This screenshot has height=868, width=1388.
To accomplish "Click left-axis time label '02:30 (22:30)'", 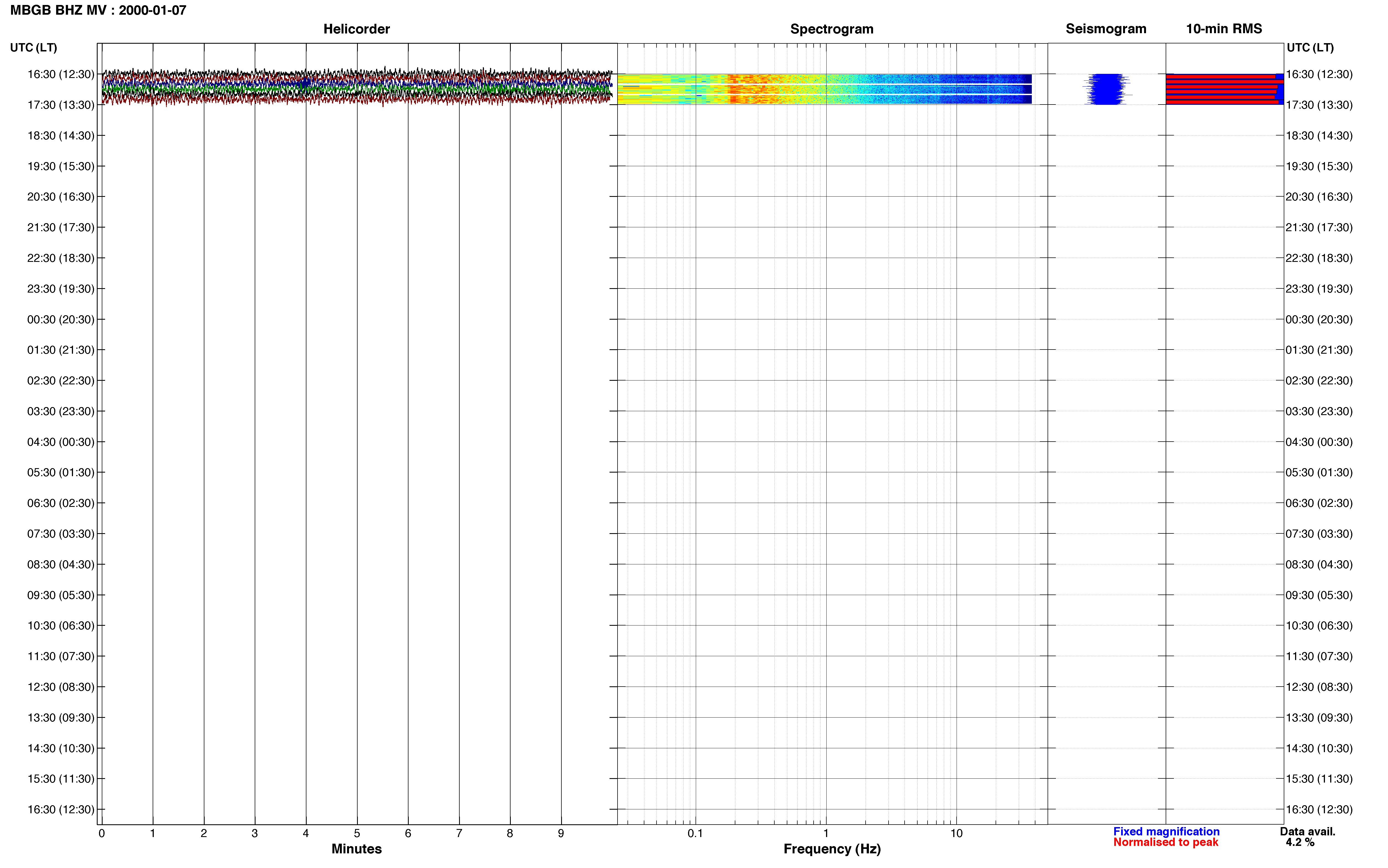I will coord(61,380).
